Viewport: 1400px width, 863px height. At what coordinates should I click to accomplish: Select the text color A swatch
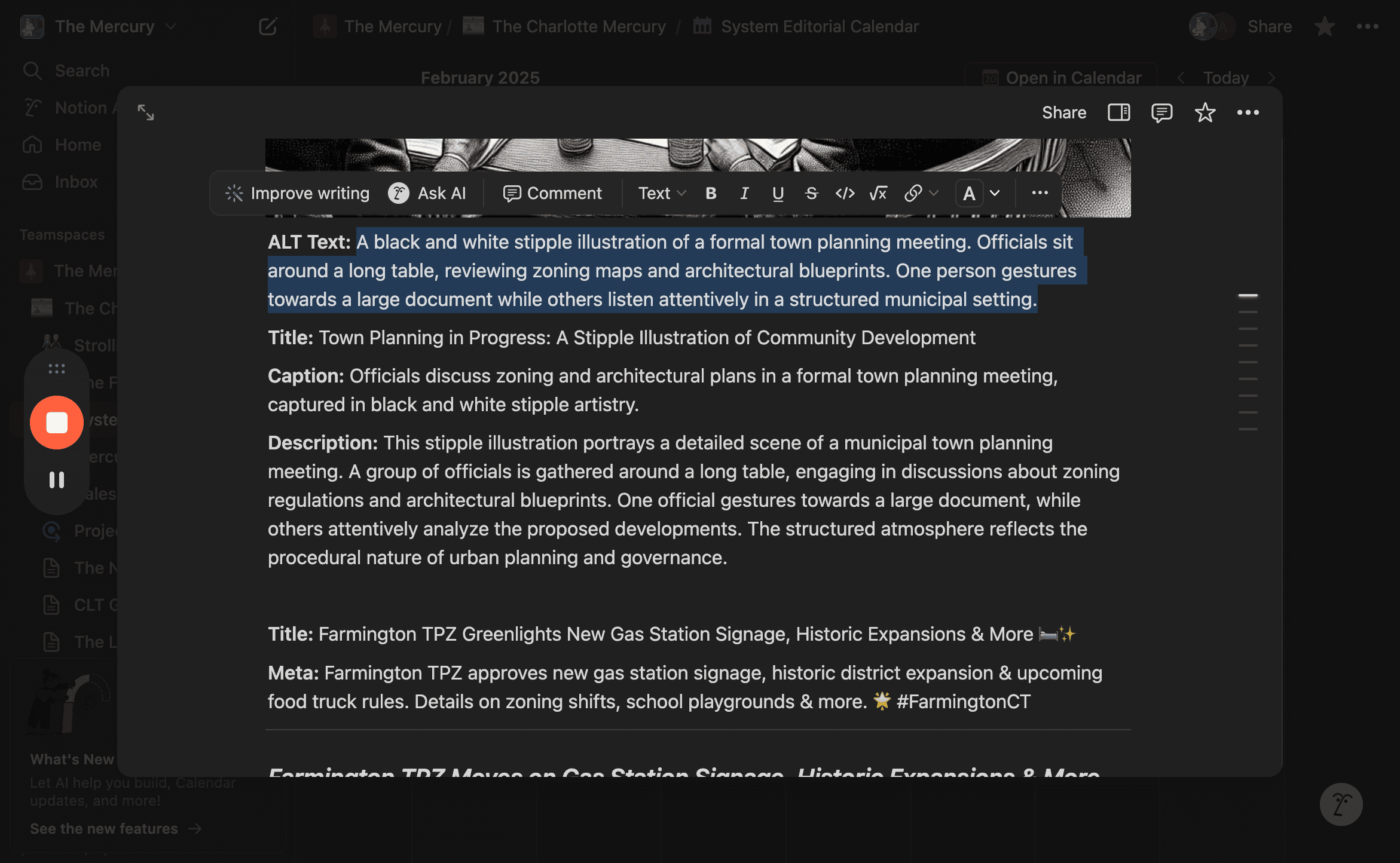(969, 193)
